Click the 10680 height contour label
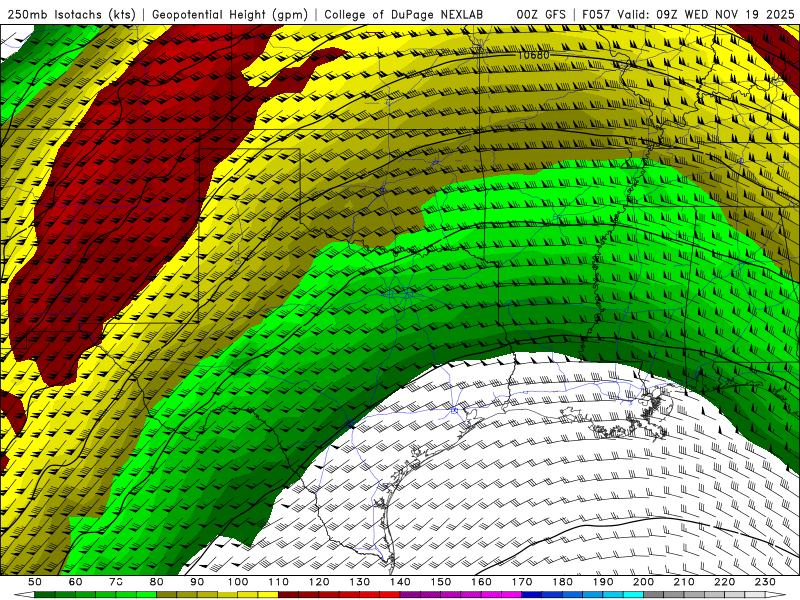 [534, 55]
